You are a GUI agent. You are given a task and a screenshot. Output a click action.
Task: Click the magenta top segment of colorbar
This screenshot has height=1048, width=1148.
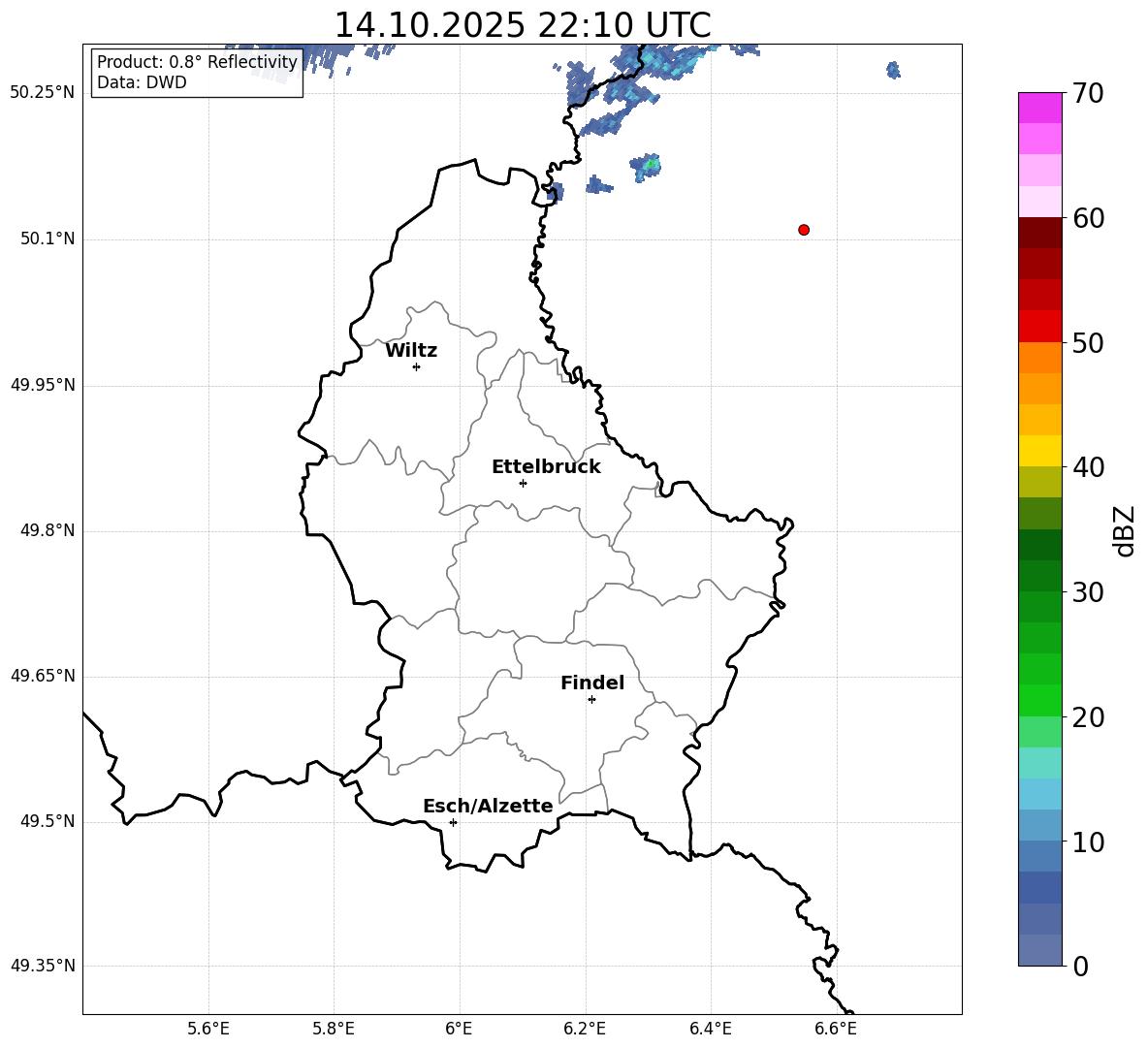pyautogui.click(x=1040, y=108)
